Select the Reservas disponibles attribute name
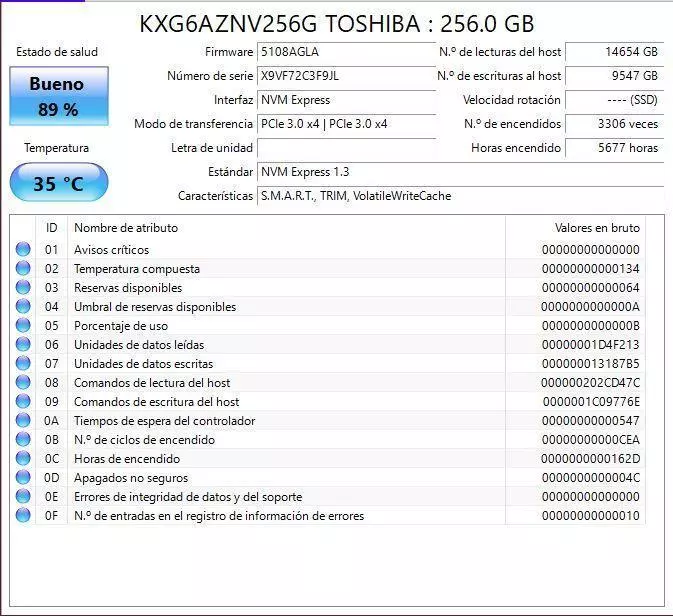This screenshot has width=673, height=616. coord(128,288)
